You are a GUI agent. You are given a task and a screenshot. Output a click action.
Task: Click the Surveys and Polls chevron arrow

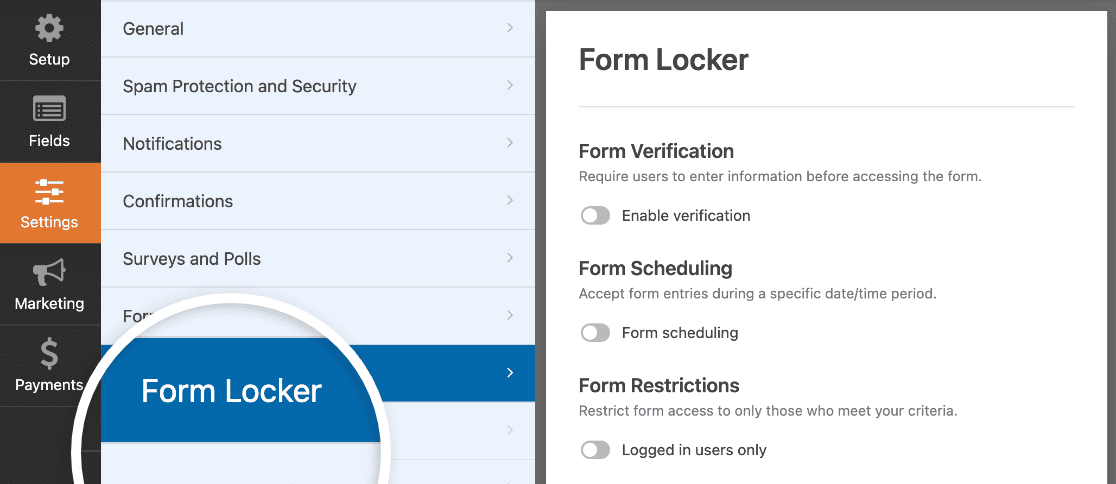point(510,258)
